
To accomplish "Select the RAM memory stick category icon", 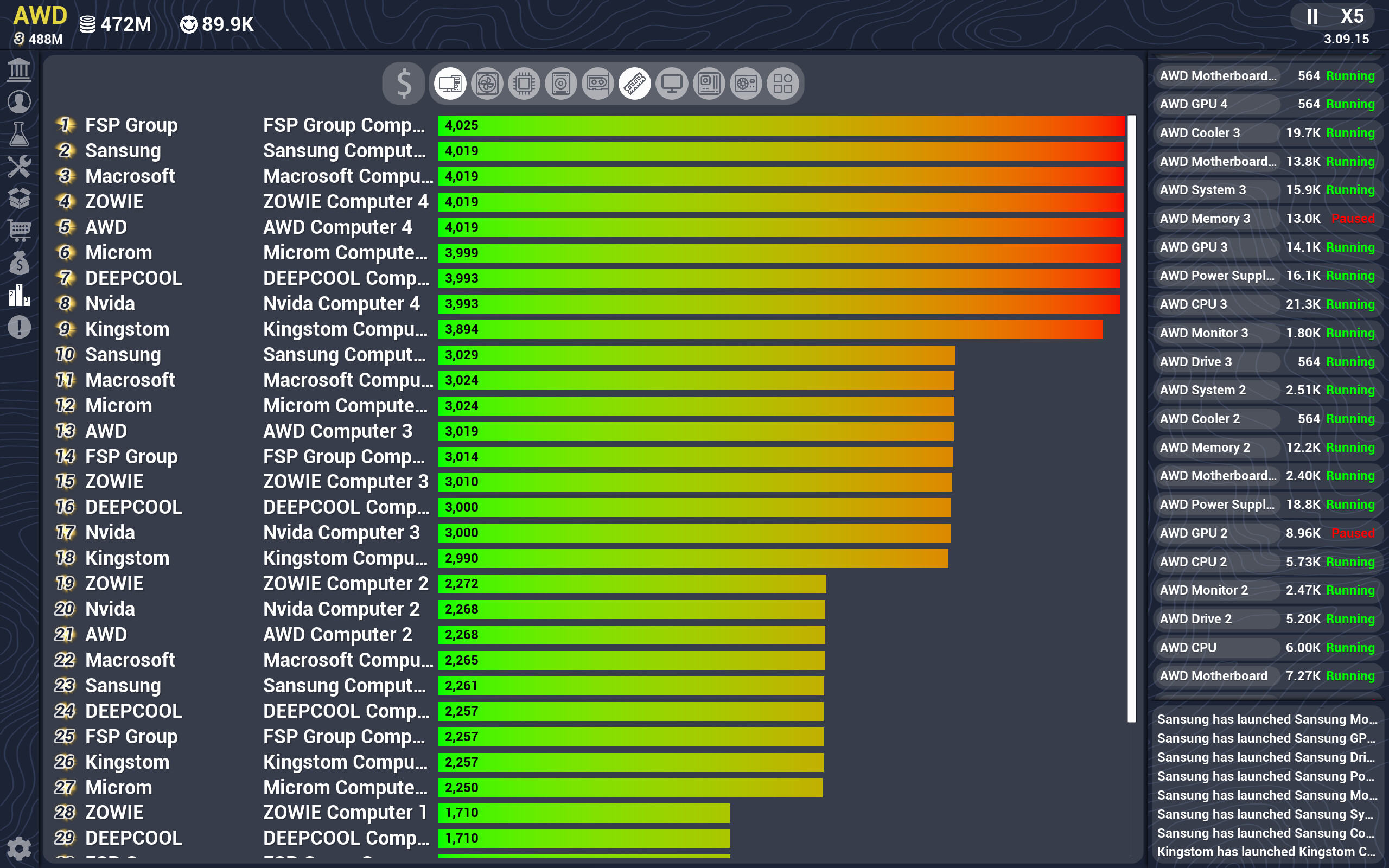I will (x=634, y=84).
